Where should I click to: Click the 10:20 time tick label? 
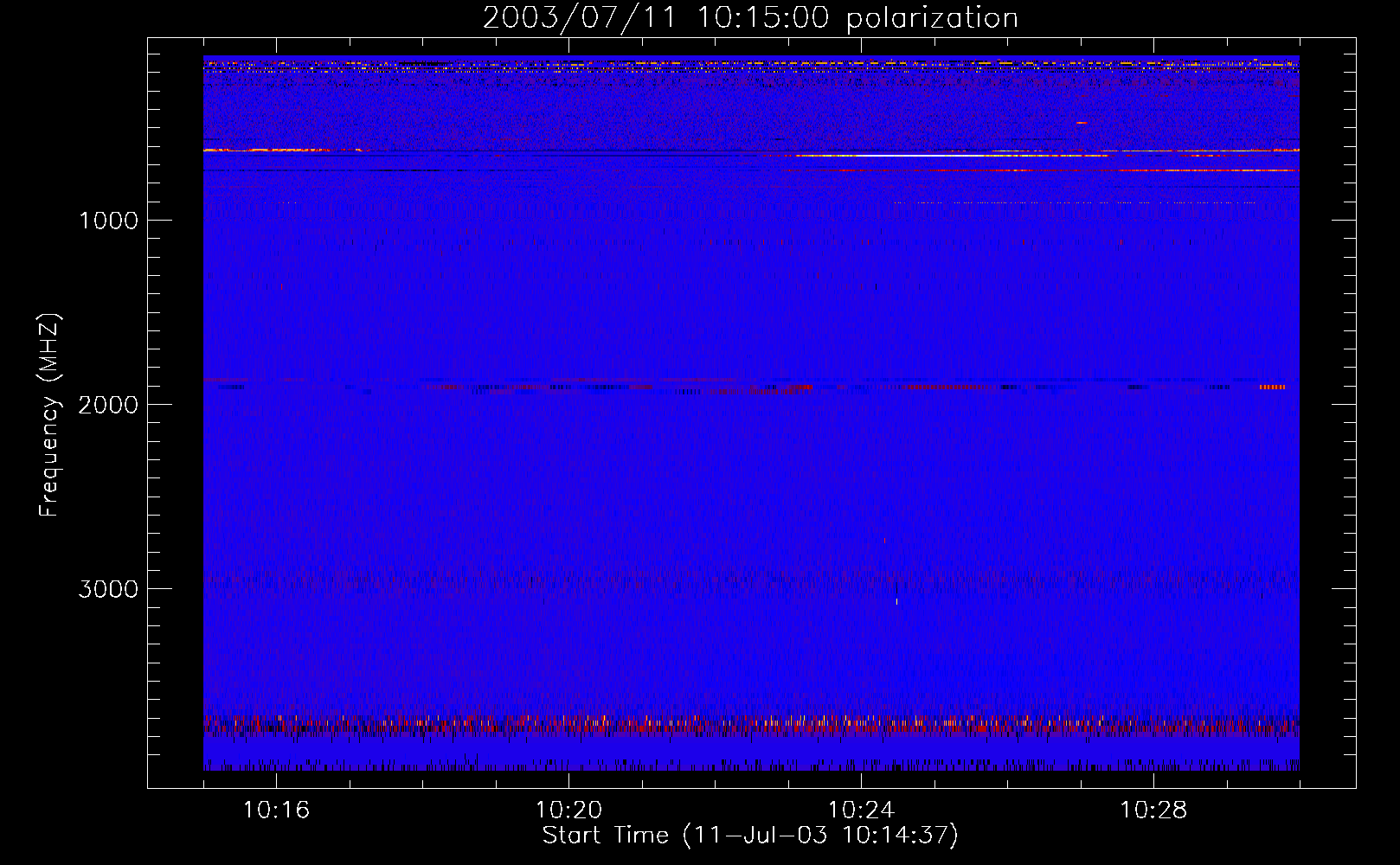(x=568, y=811)
